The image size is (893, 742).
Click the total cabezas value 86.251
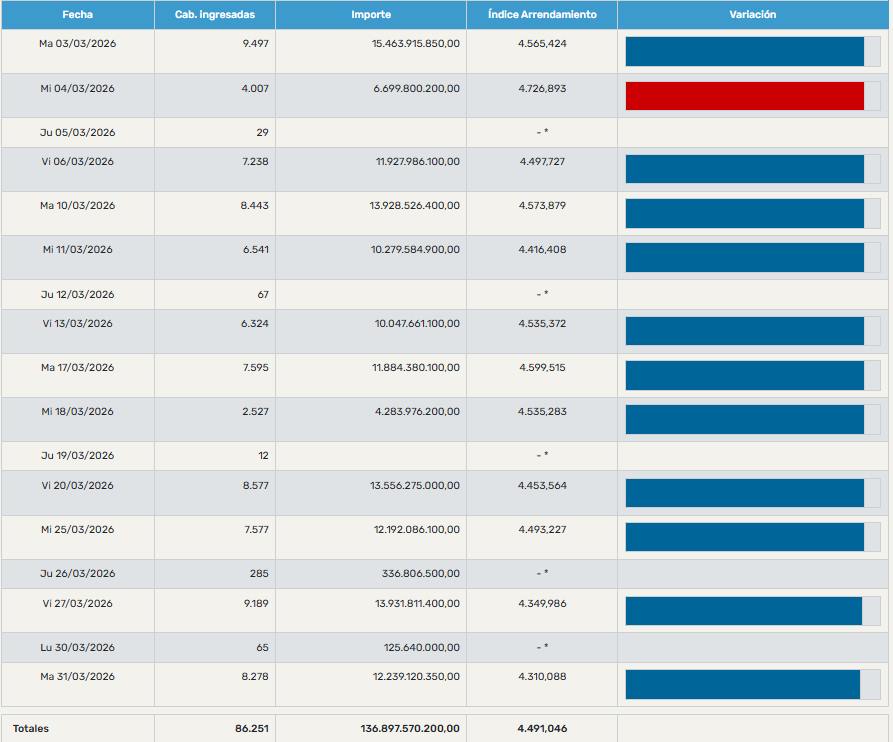click(252, 729)
